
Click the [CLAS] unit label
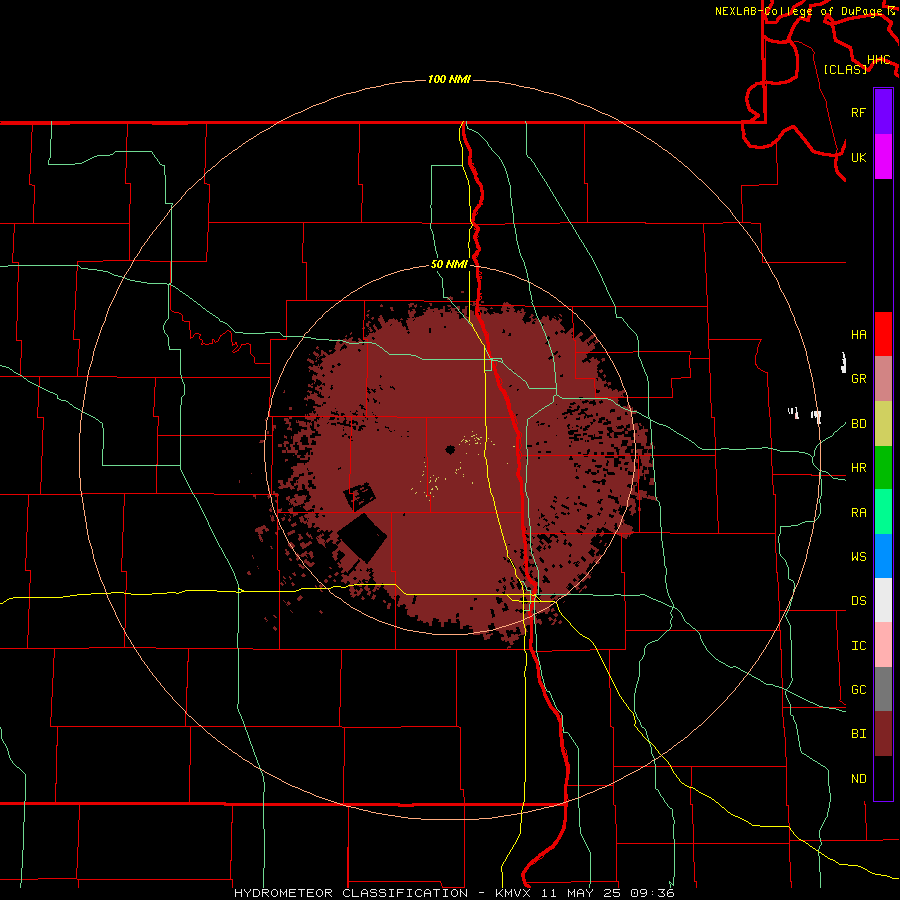(845, 69)
